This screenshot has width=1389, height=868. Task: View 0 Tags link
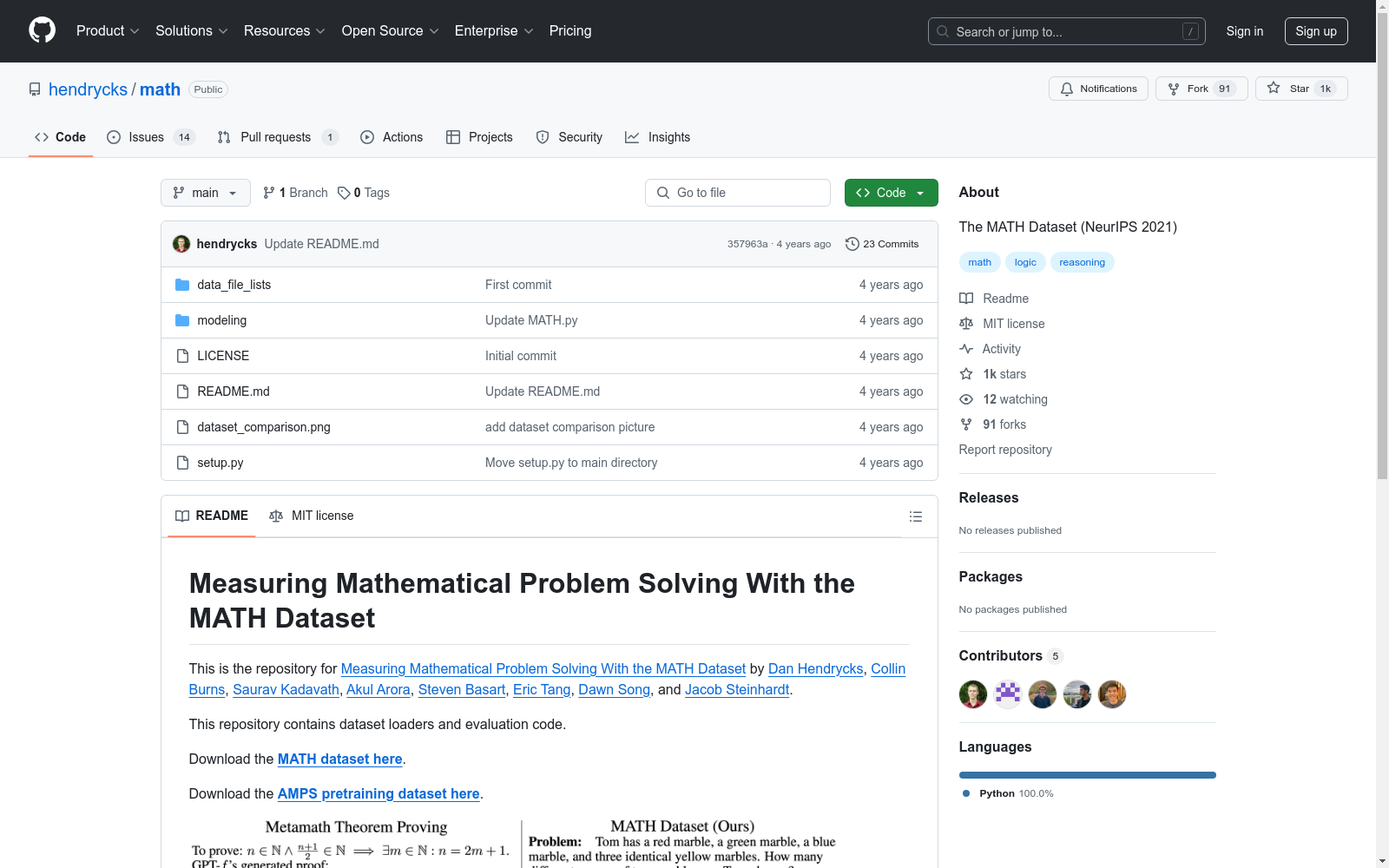tap(364, 193)
